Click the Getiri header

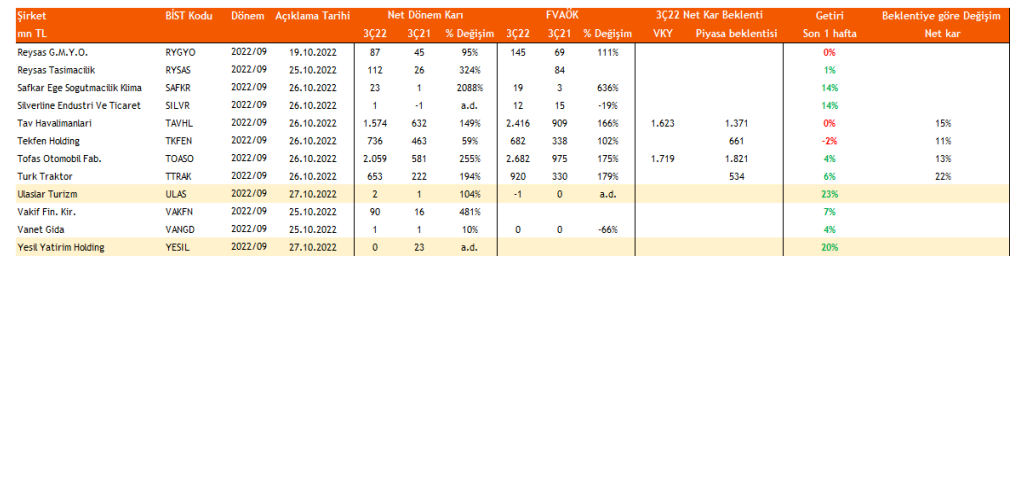(x=830, y=17)
